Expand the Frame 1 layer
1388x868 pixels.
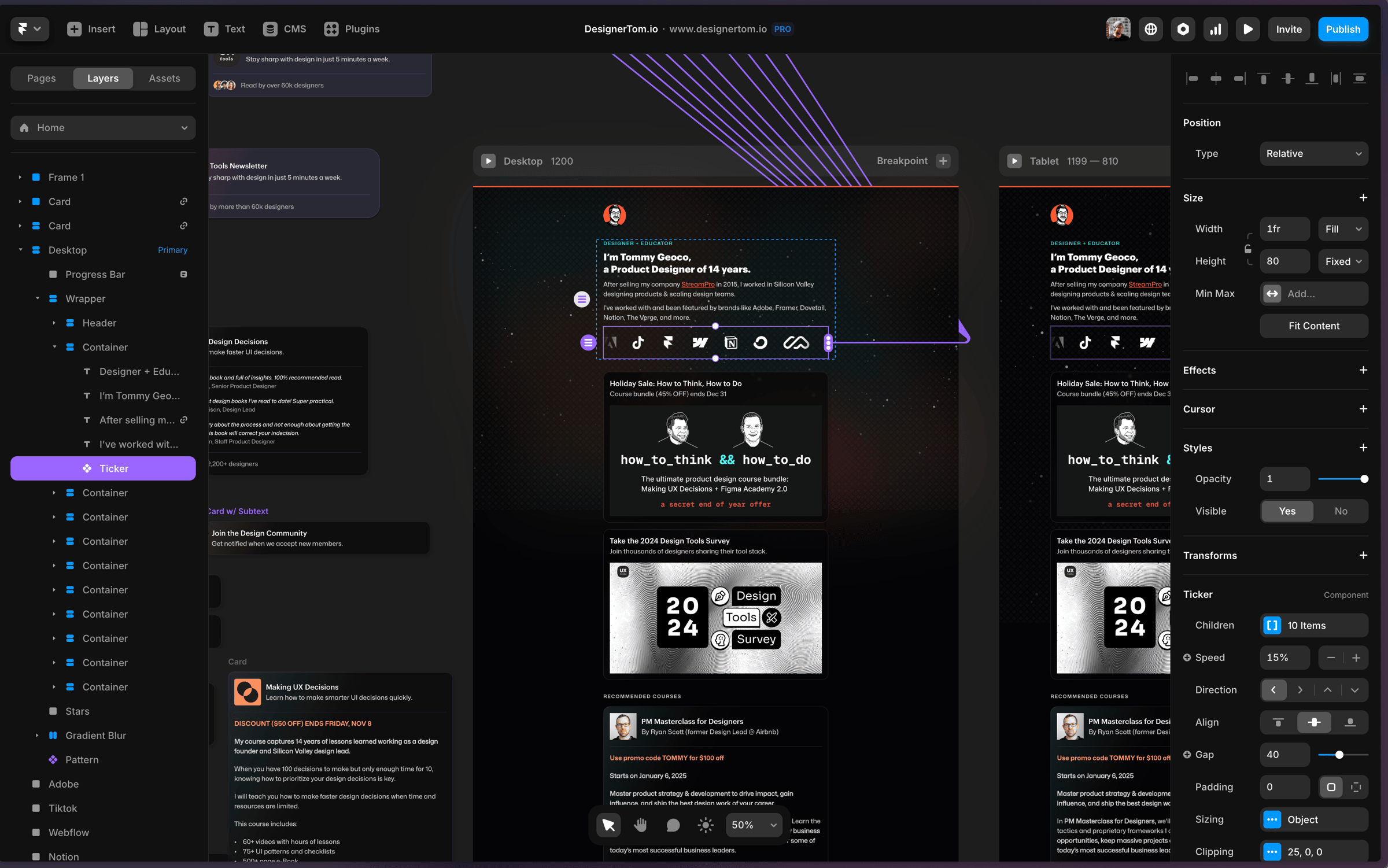[x=20, y=177]
